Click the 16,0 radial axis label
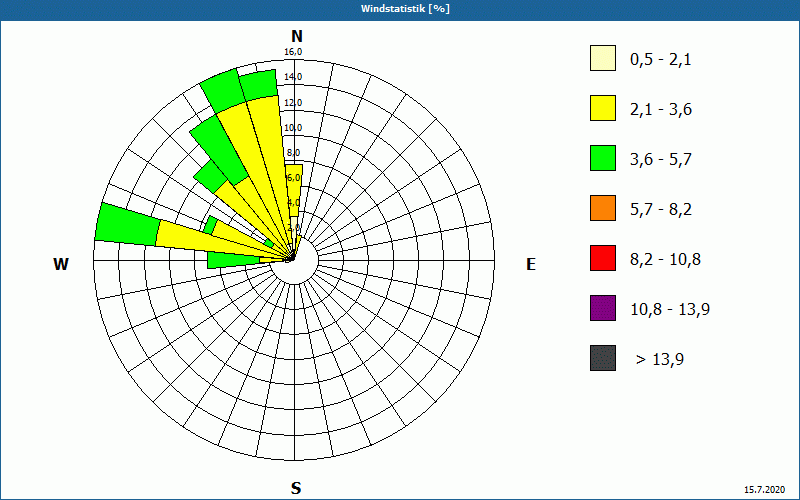The width and height of the screenshot is (800, 500). [293, 52]
